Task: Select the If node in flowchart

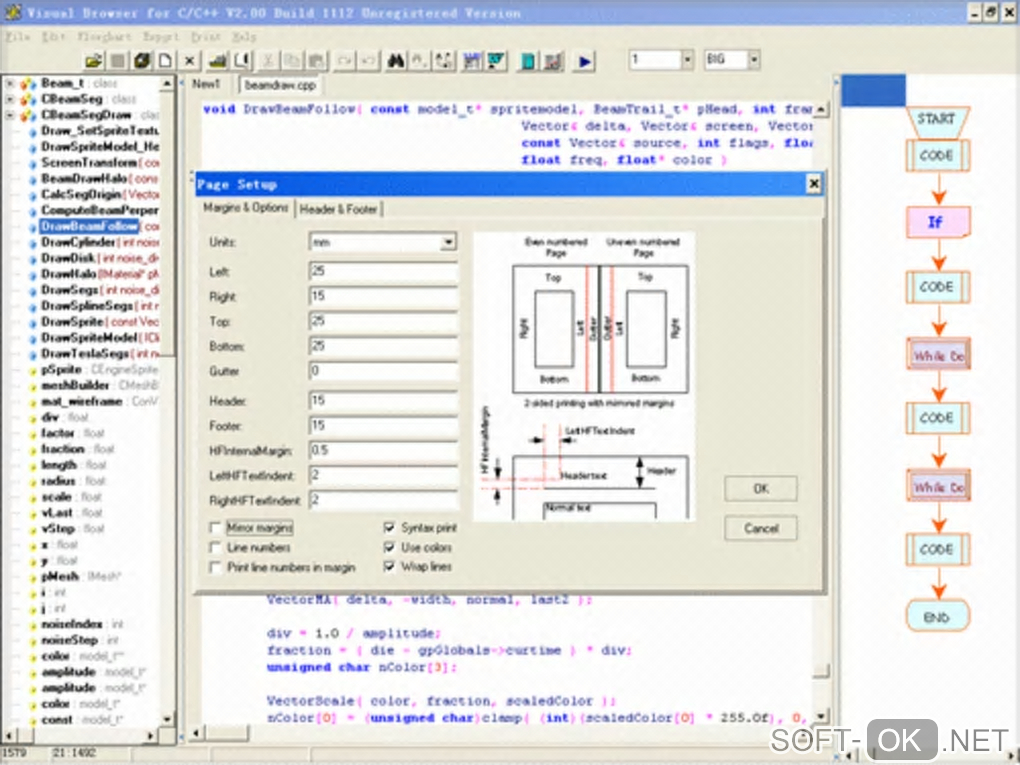Action: [937, 221]
